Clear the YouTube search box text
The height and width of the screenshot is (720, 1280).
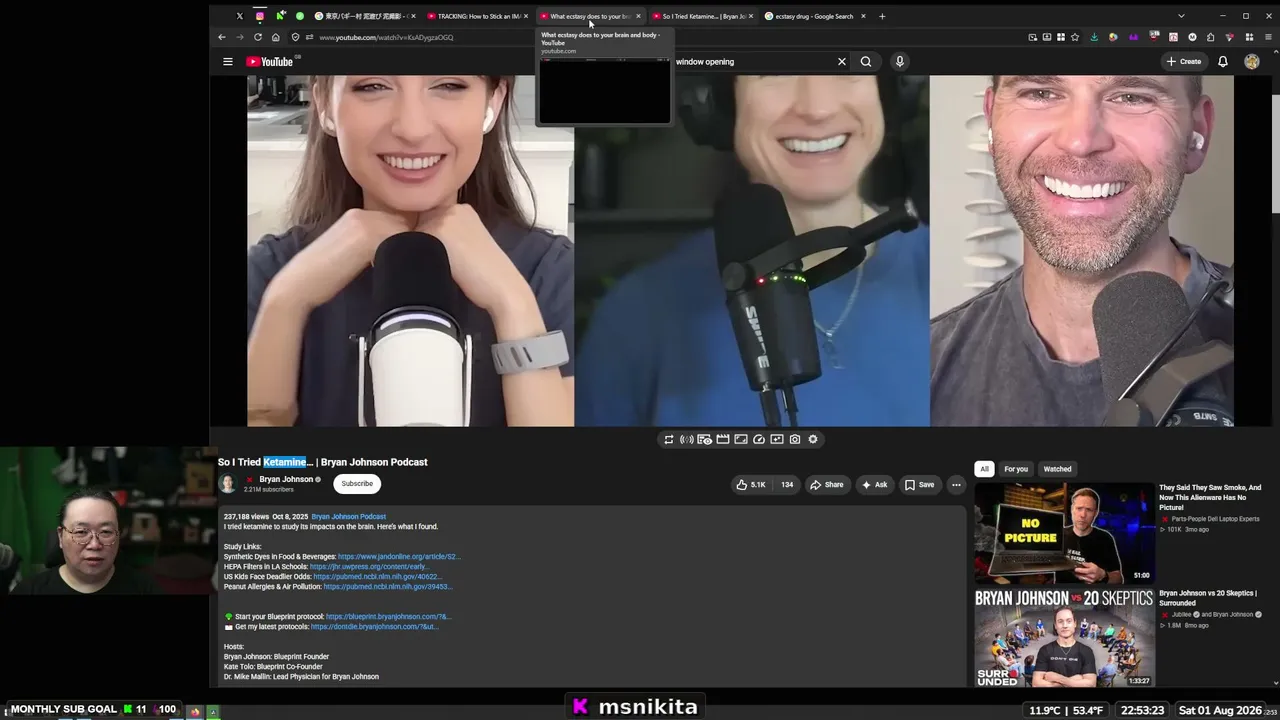[x=842, y=62]
